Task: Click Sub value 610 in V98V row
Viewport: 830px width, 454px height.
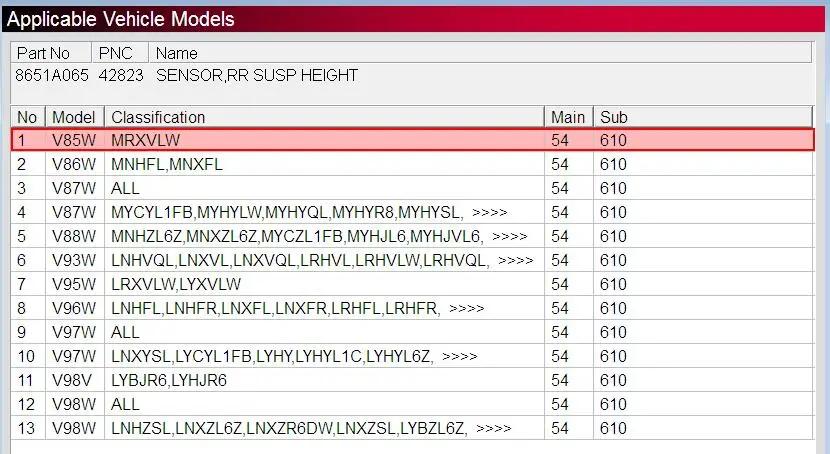Action: click(613, 380)
